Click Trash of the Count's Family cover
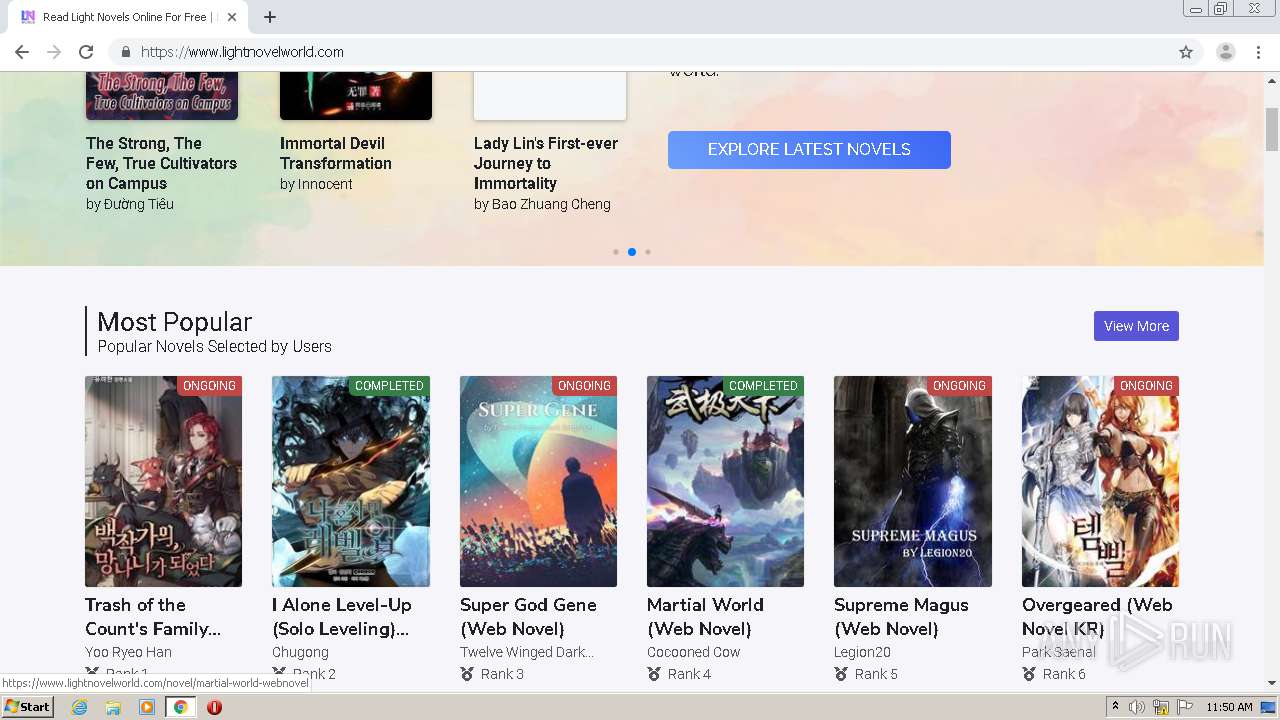Screen dimensions: 1280x720 [163, 481]
